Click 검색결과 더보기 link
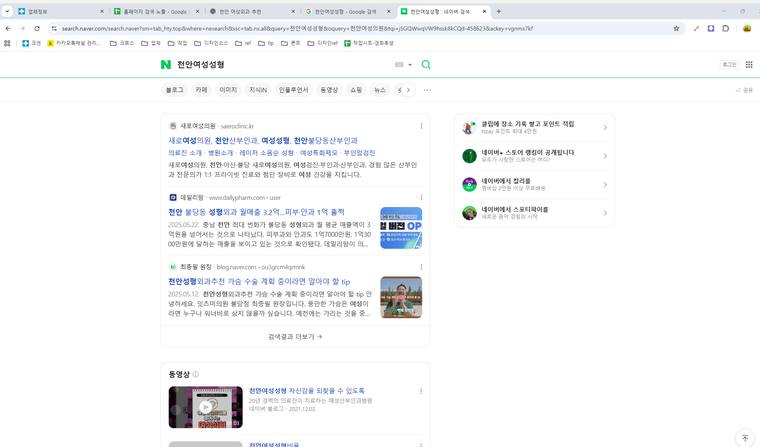 tap(295, 336)
